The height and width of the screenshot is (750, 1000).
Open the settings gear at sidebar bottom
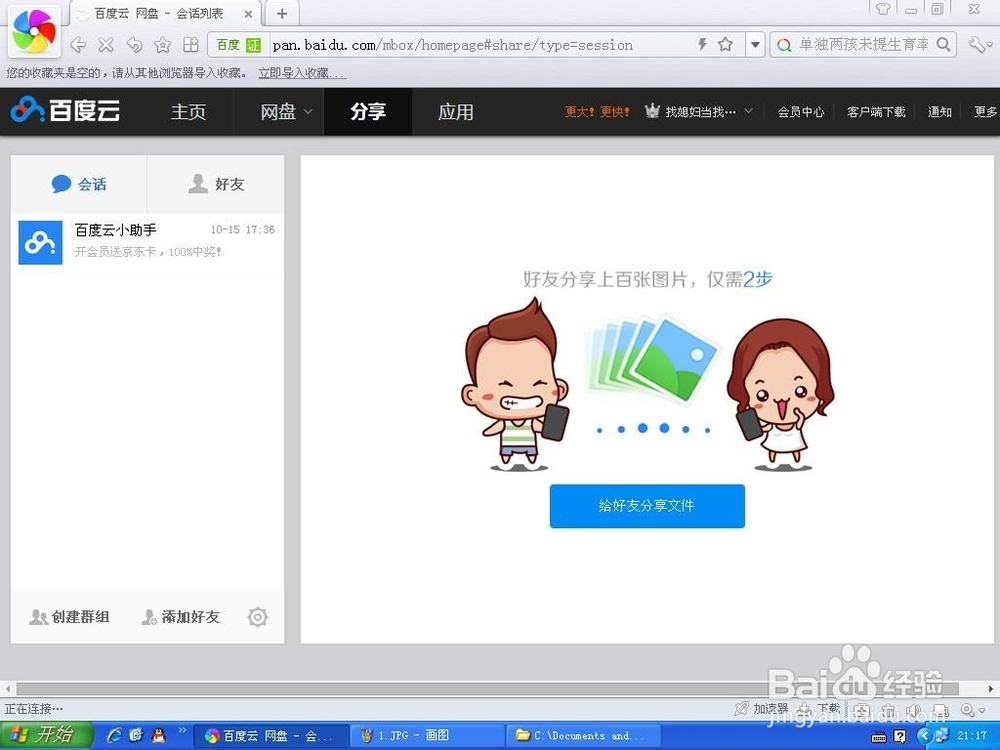(x=257, y=617)
